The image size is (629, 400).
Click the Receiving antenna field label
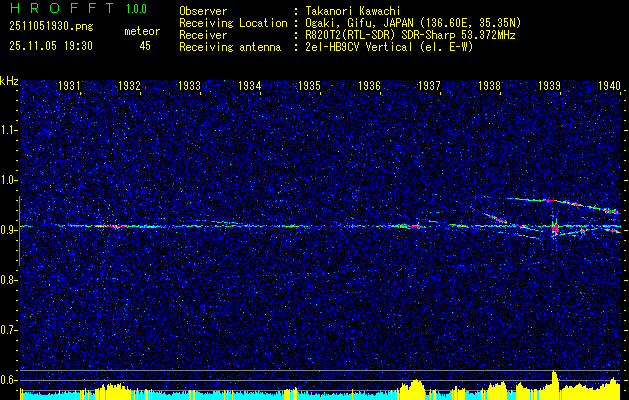coord(230,47)
